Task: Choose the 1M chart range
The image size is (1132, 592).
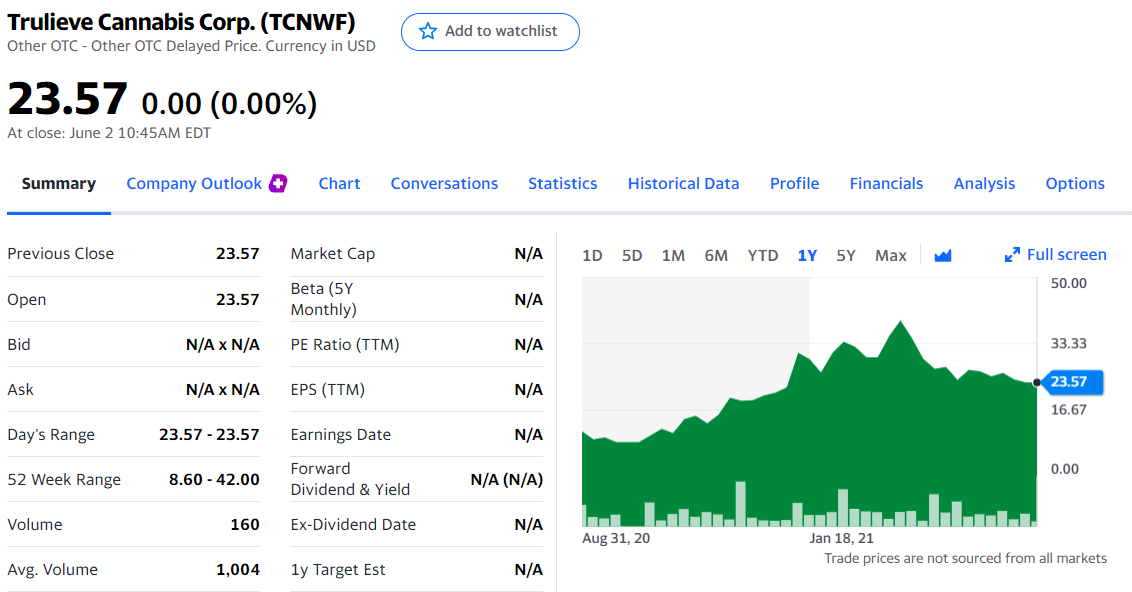Action: pyautogui.click(x=673, y=256)
